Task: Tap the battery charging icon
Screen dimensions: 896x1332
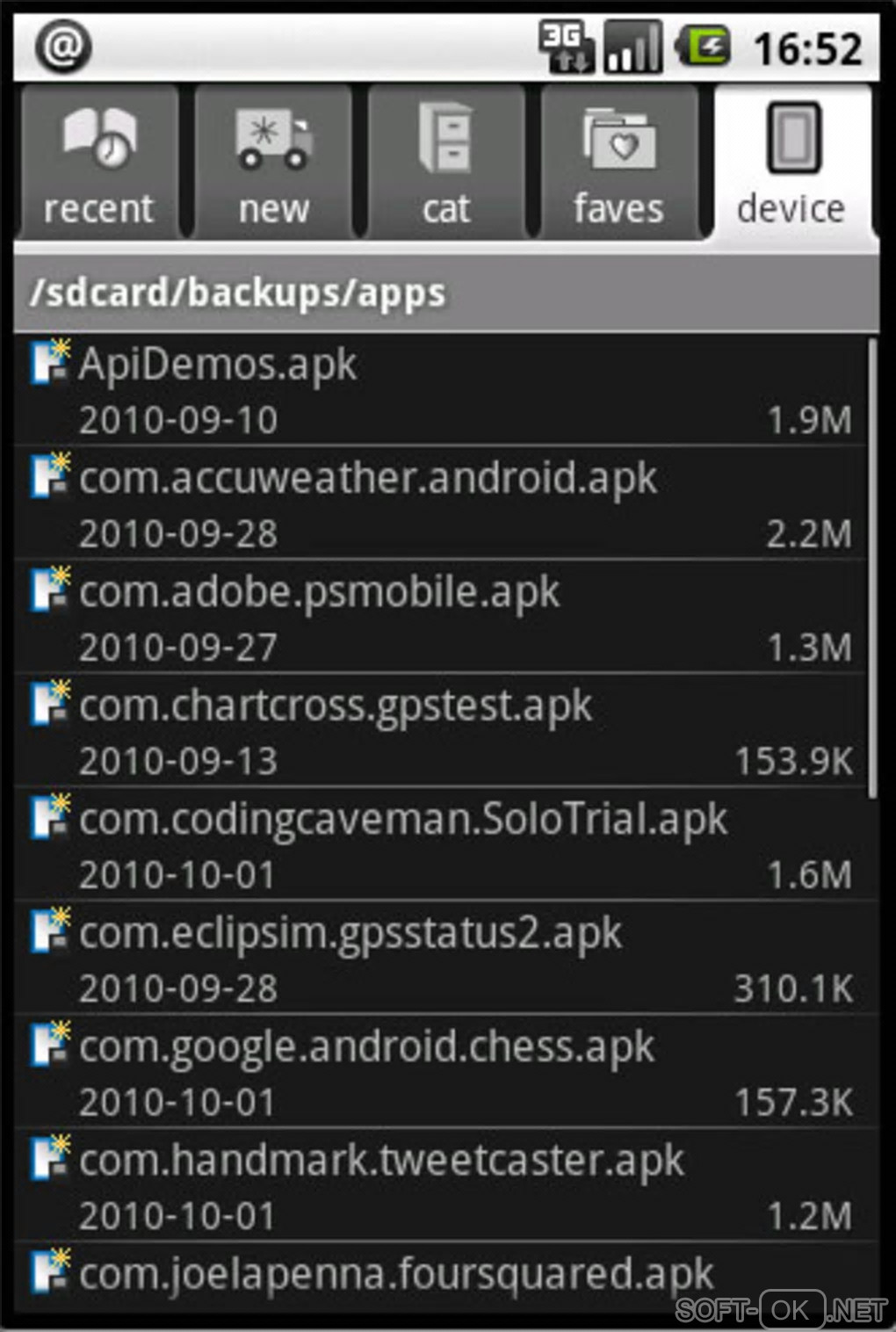Action: pyautogui.click(x=704, y=46)
